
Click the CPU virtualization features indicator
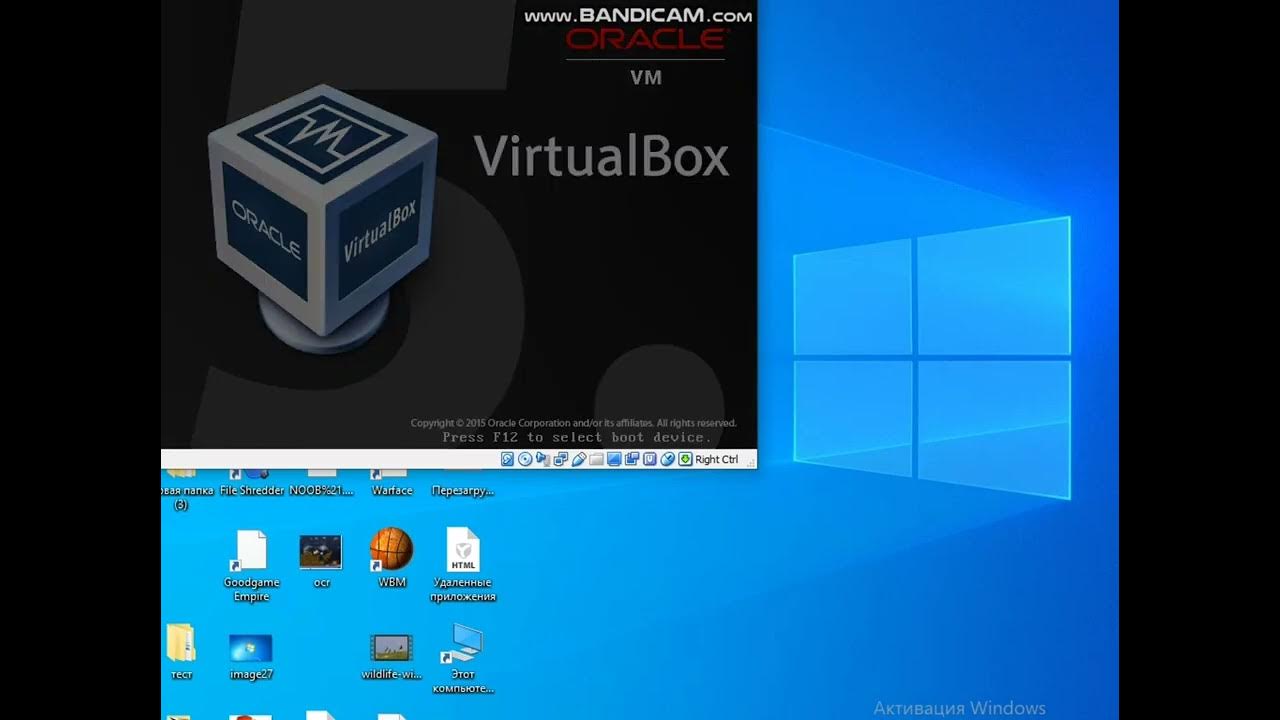[x=650, y=459]
